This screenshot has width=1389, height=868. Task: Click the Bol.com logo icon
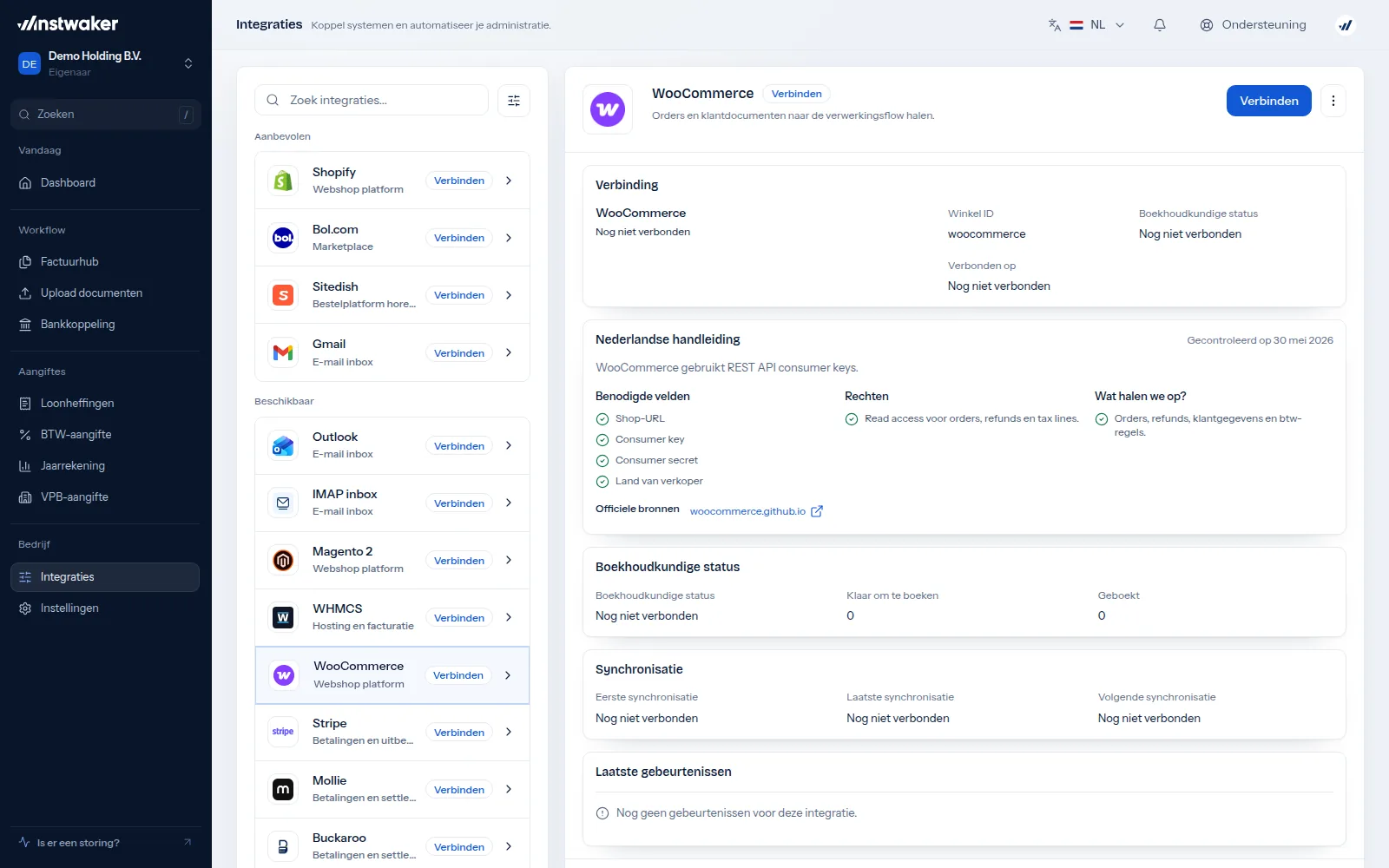point(283,238)
